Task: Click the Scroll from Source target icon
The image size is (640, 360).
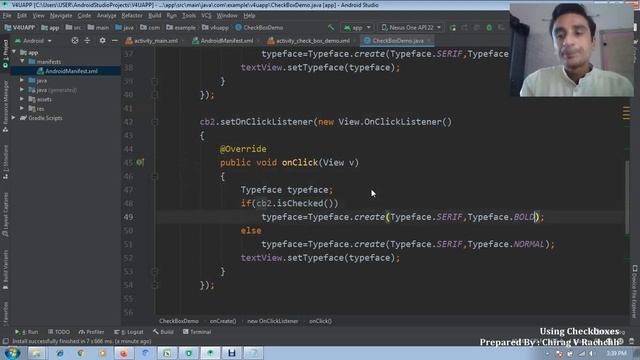Action: coord(75,40)
